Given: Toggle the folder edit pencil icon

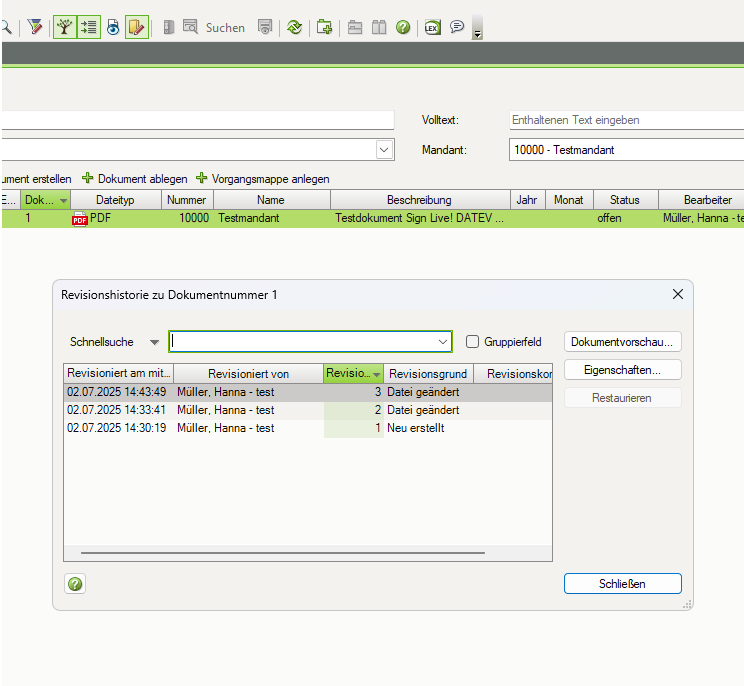Looking at the screenshot, I should click(137, 27).
